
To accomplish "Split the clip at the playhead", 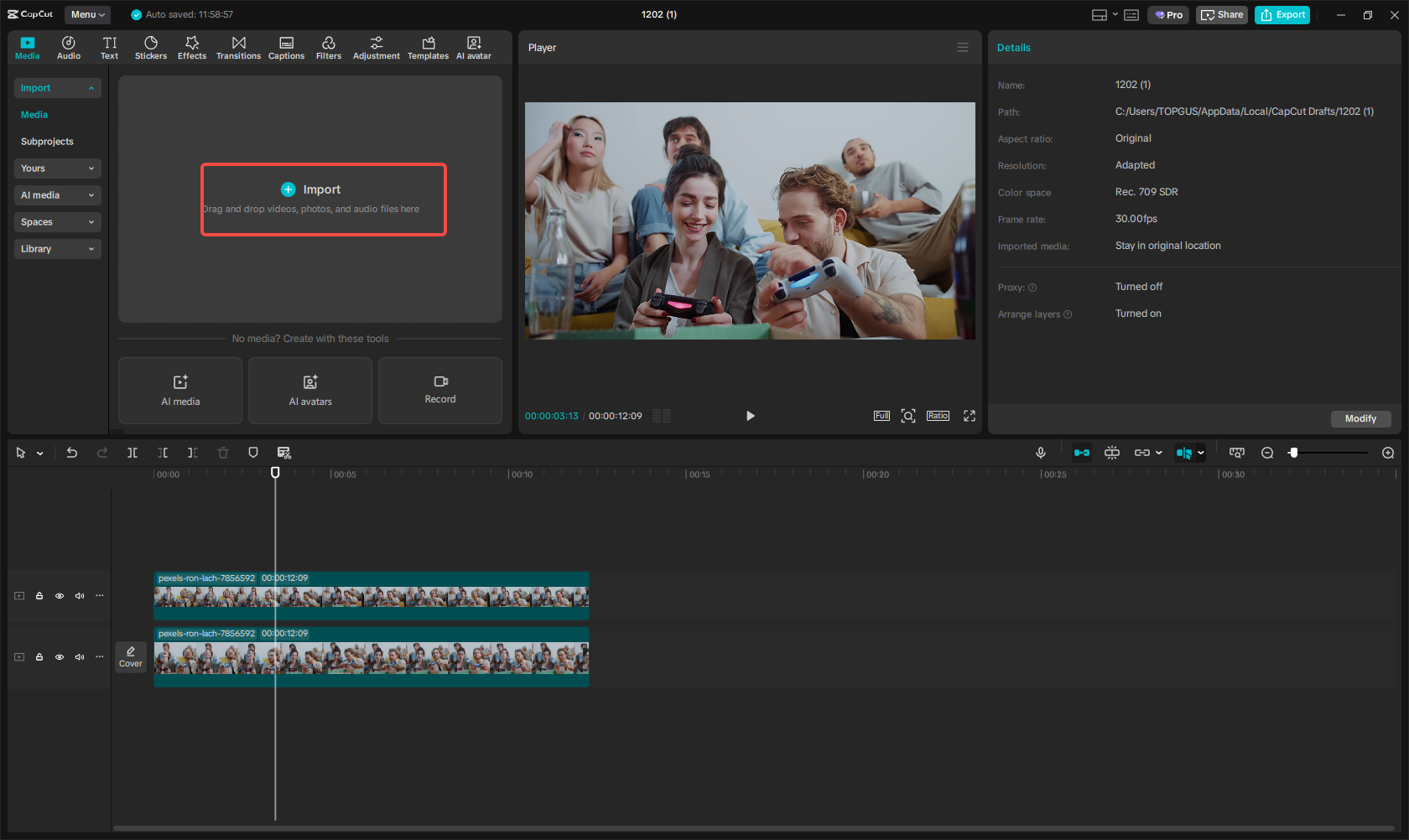I will (x=133, y=452).
